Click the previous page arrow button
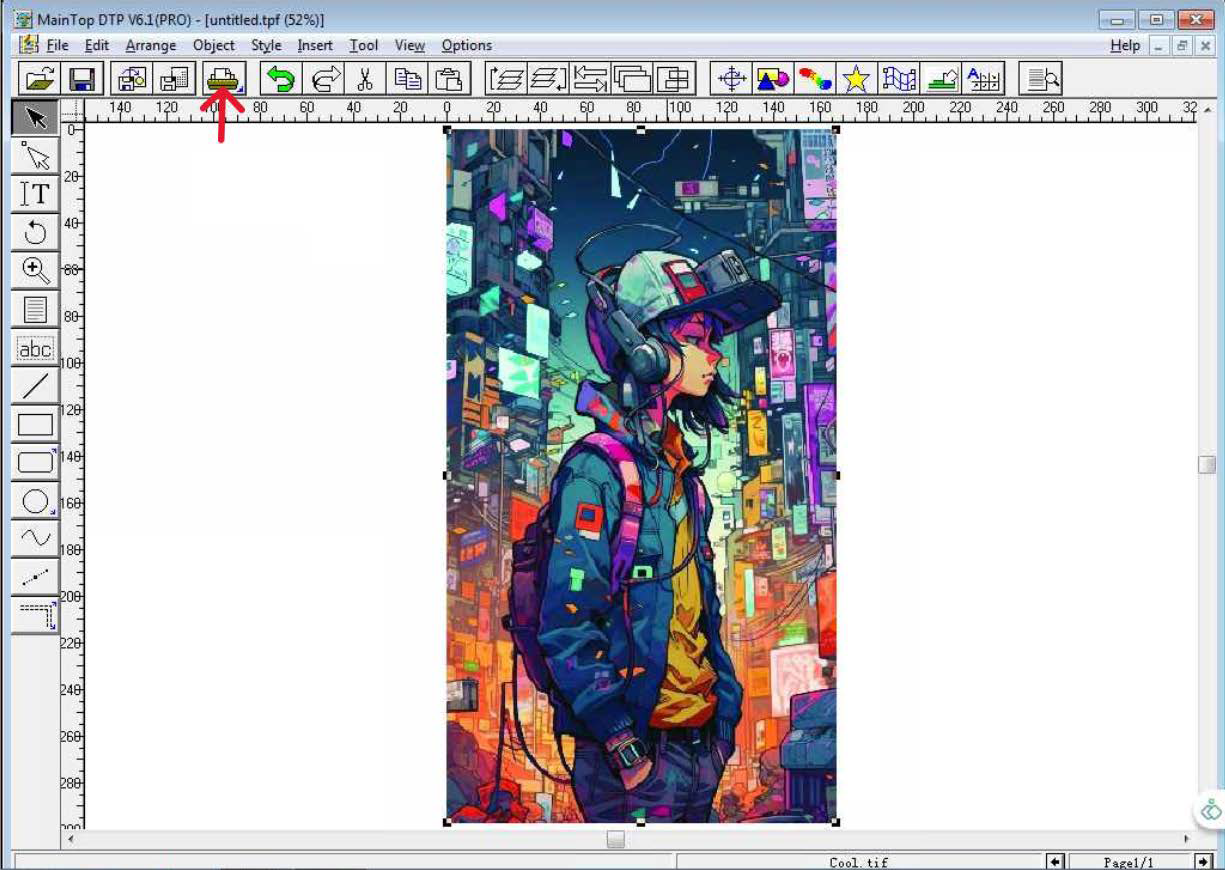 point(1055,861)
